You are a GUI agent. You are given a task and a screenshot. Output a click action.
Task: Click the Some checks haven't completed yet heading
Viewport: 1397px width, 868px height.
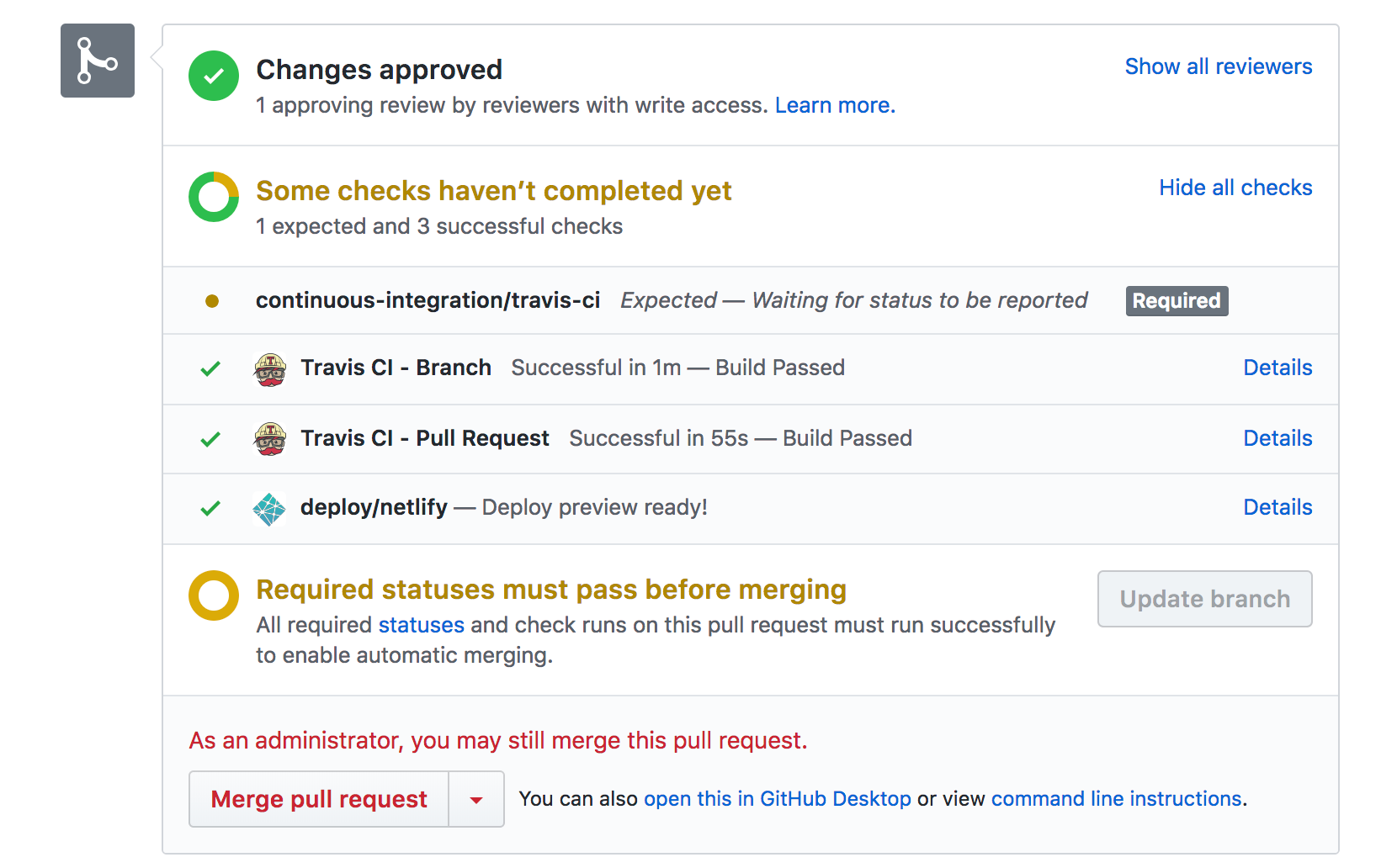(494, 191)
